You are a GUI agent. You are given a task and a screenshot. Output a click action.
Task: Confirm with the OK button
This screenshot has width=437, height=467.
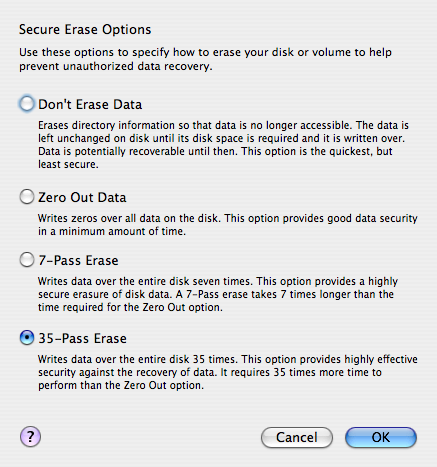(381, 437)
